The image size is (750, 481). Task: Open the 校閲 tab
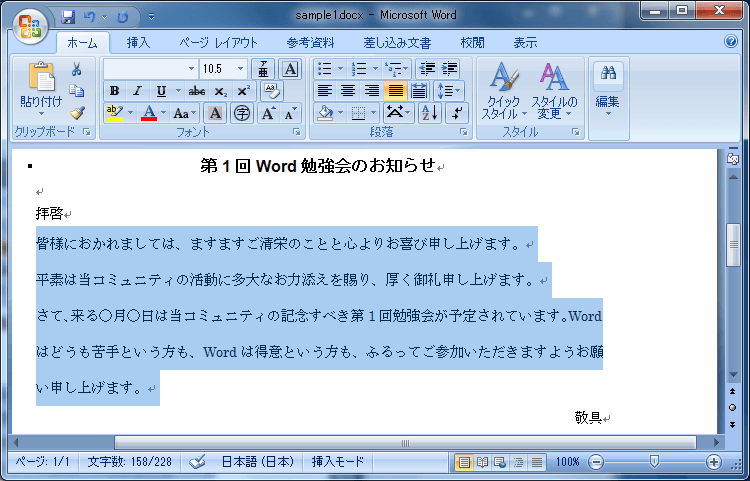click(472, 43)
